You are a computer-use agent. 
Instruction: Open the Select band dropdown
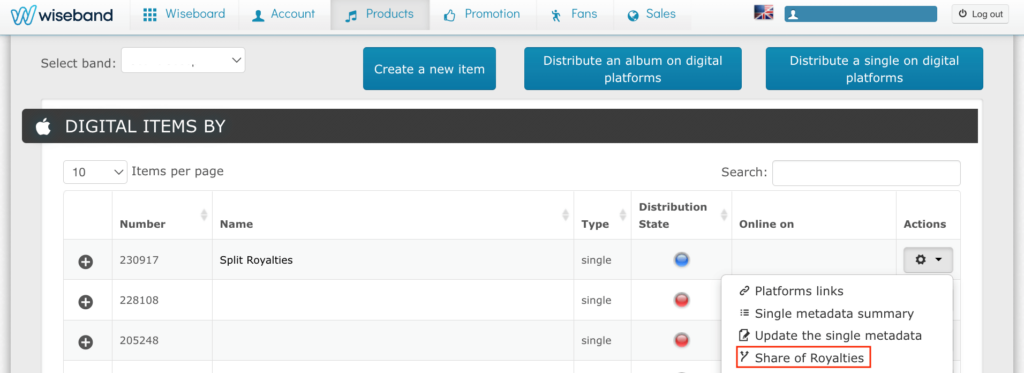(184, 60)
